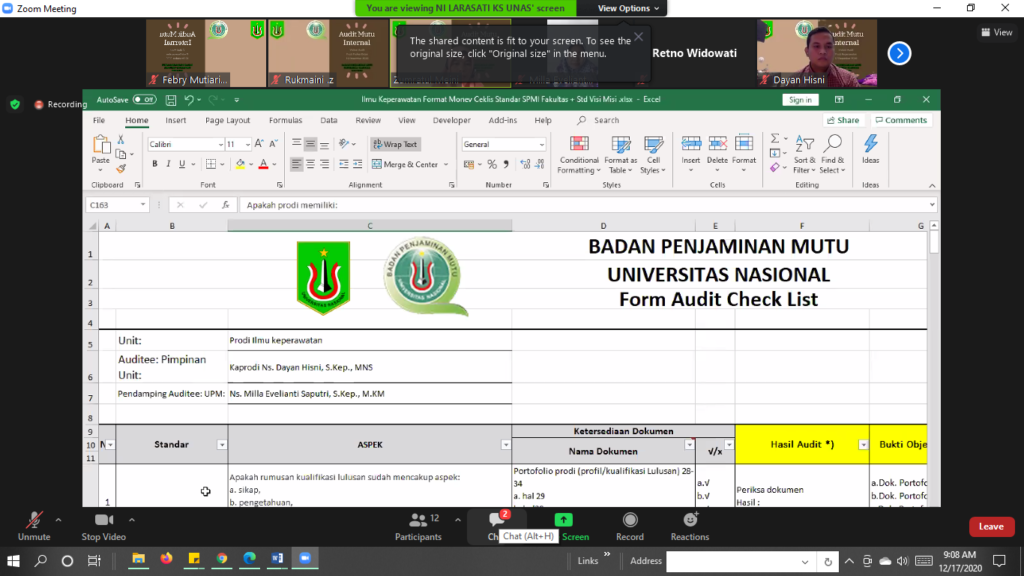Toggle bold formatting in the Font group

click(x=154, y=164)
